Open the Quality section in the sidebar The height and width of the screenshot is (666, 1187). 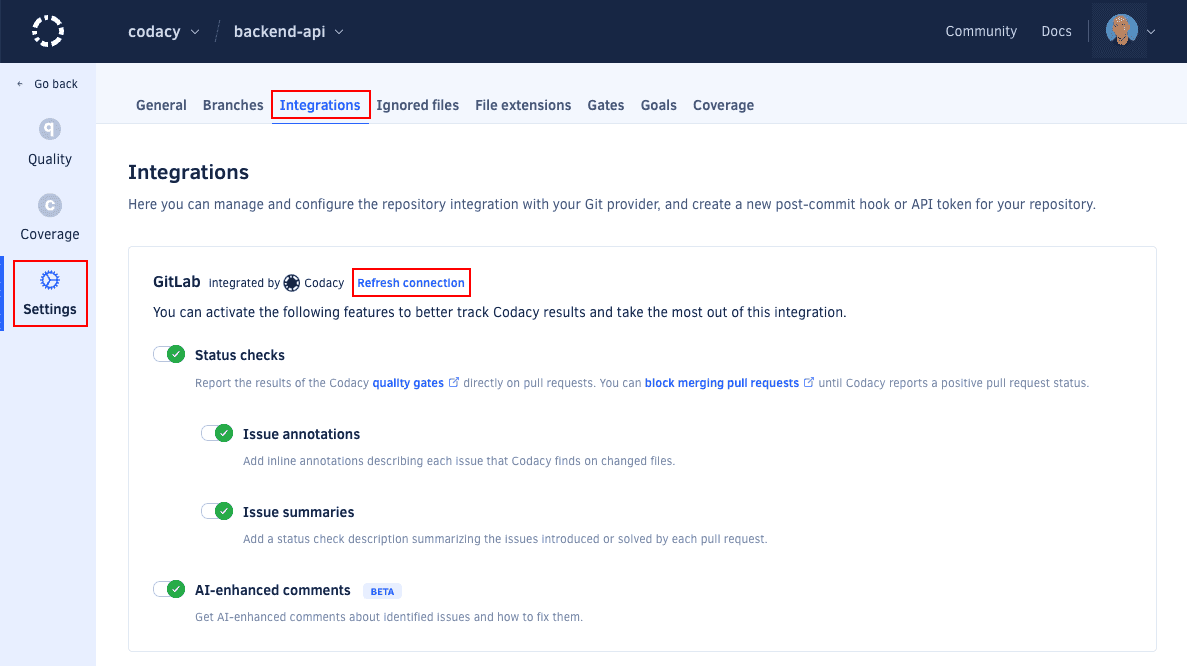coord(49,143)
